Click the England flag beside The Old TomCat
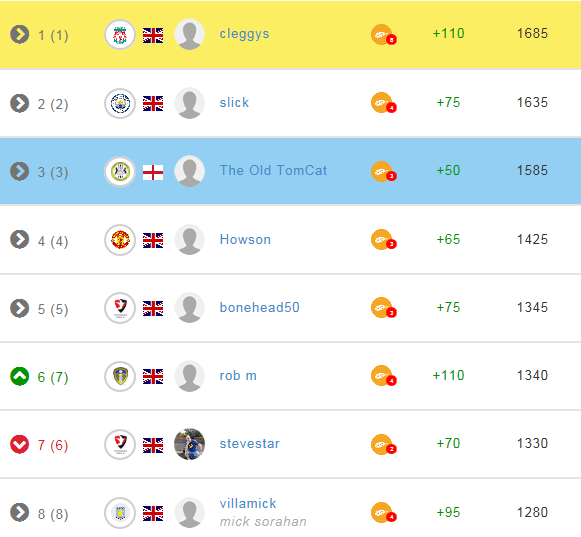 click(153, 172)
